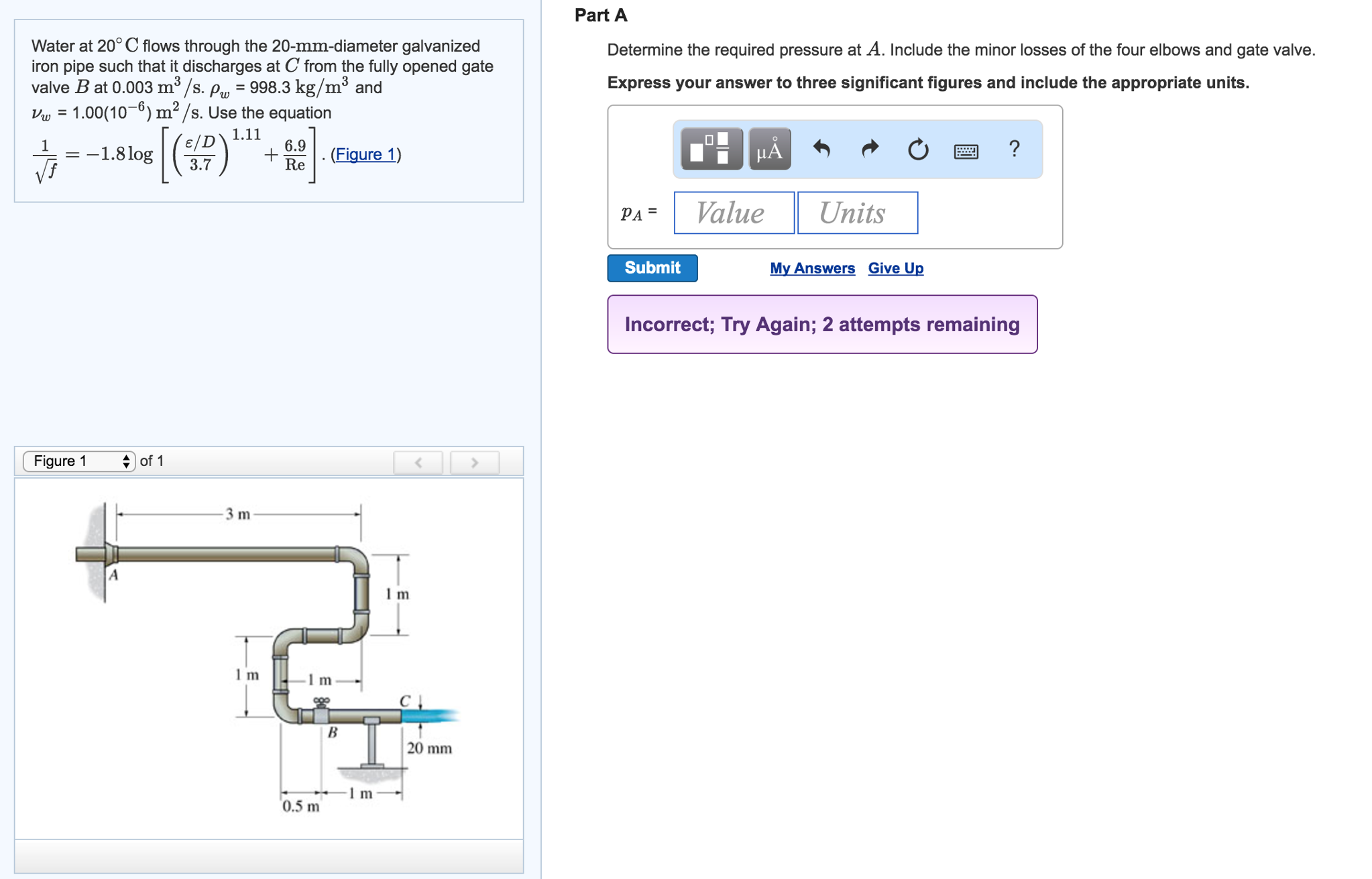Click the Incorrect; Try Again feedback box
Screen dimensions: 1372x879
(822, 325)
